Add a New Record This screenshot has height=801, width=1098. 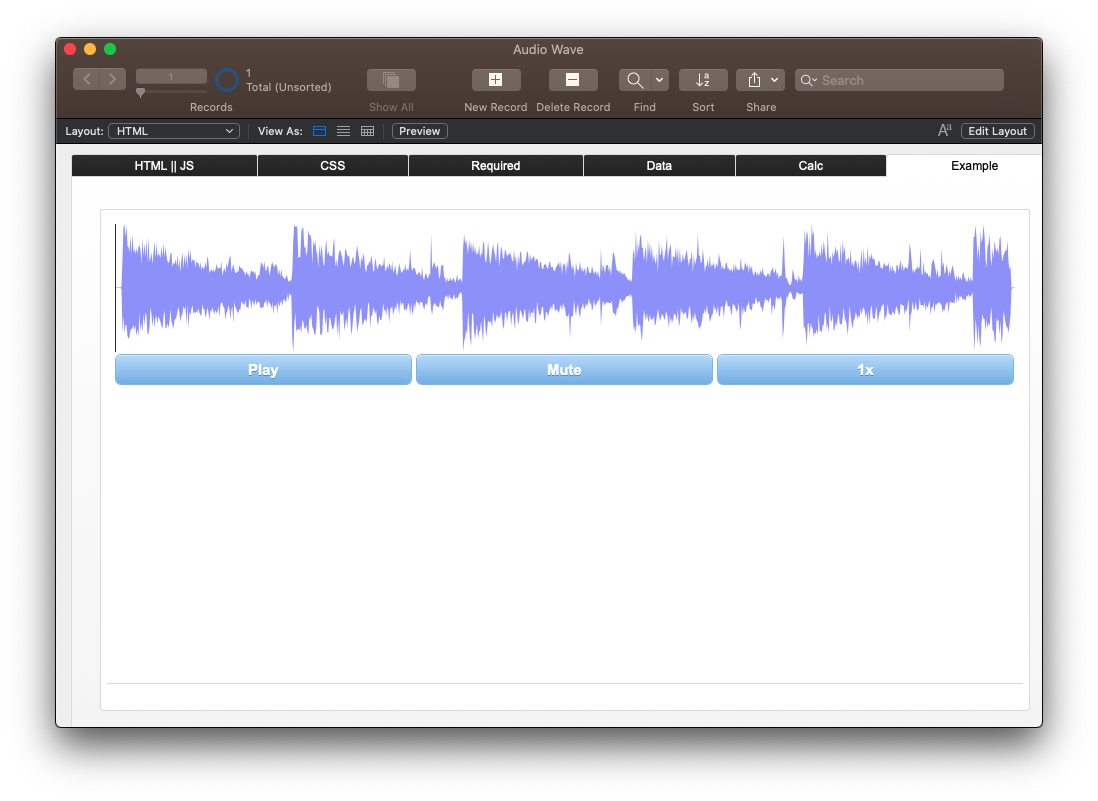click(x=496, y=80)
